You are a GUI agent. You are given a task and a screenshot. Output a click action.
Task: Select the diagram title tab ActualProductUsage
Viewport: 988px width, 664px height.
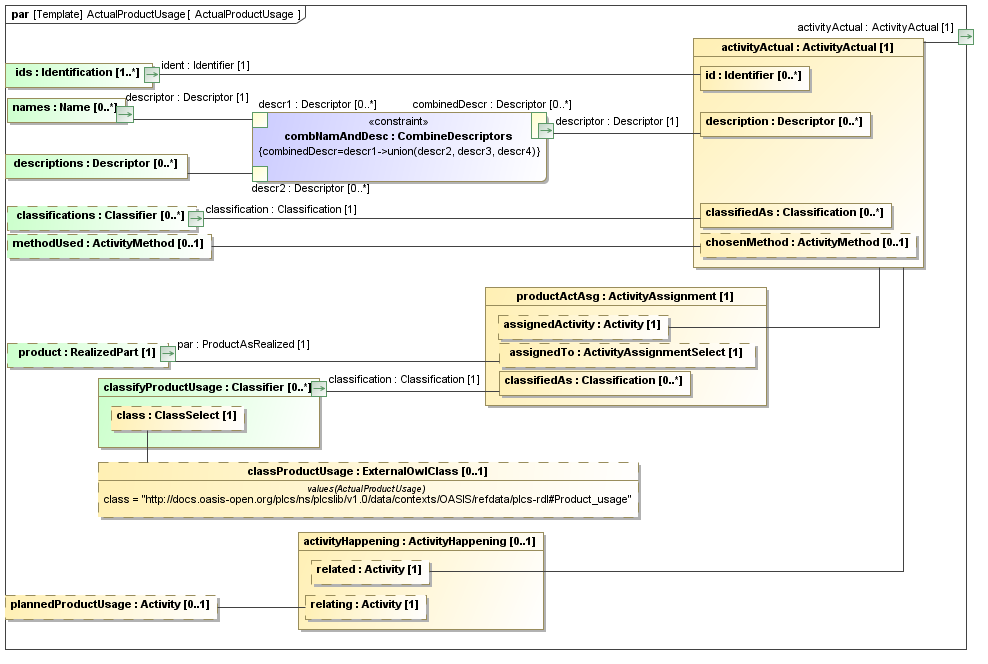(154, 14)
